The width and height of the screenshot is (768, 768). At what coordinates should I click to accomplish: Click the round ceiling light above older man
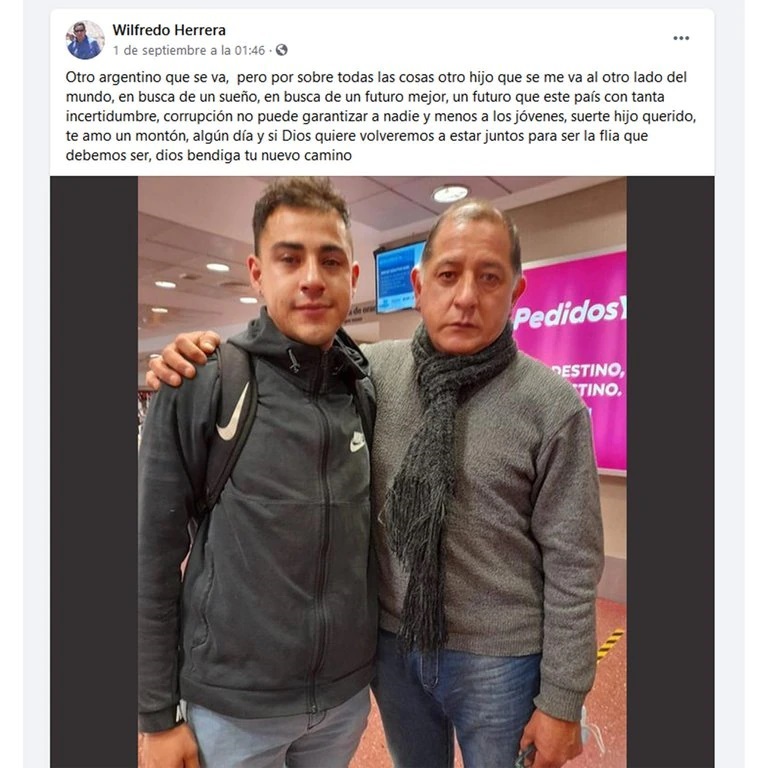pyautogui.click(x=450, y=194)
